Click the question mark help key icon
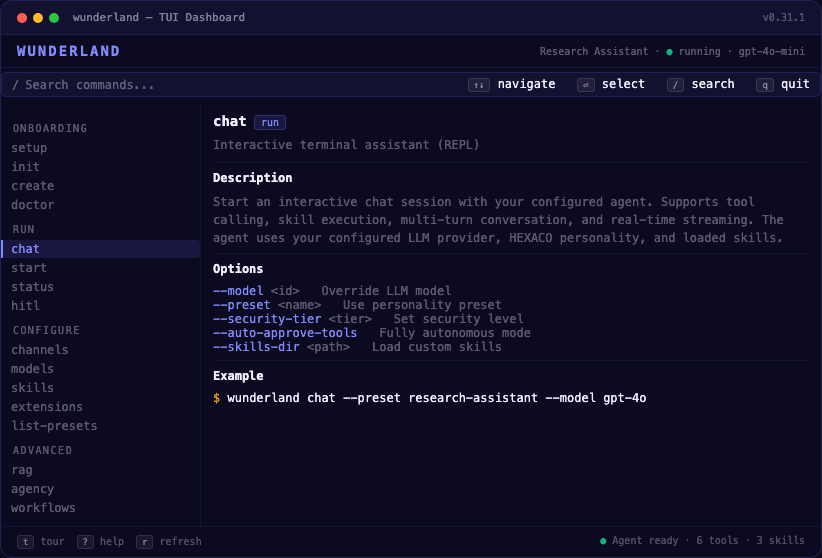 coord(85,542)
